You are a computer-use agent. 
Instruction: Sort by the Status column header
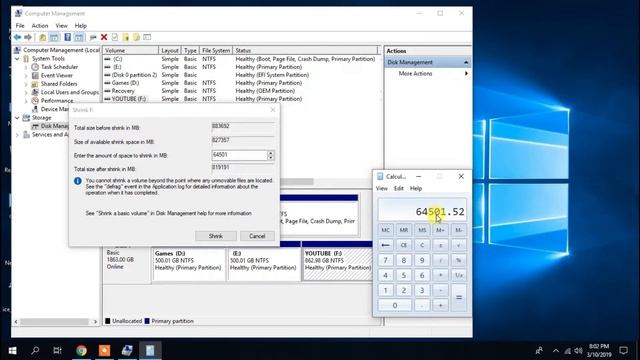click(305, 51)
